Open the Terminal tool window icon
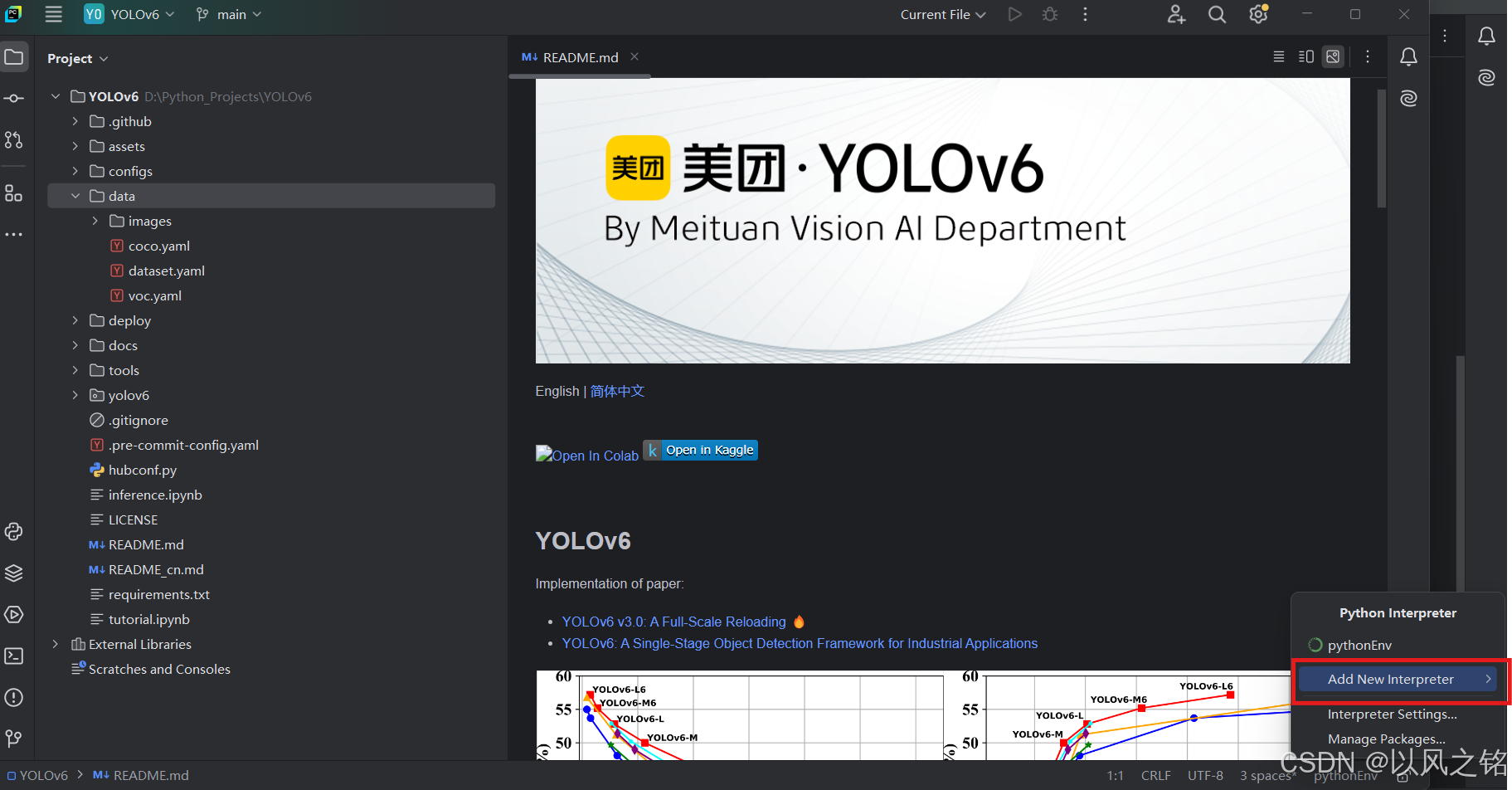The width and height of the screenshot is (1512, 790). click(x=14, y=656)
